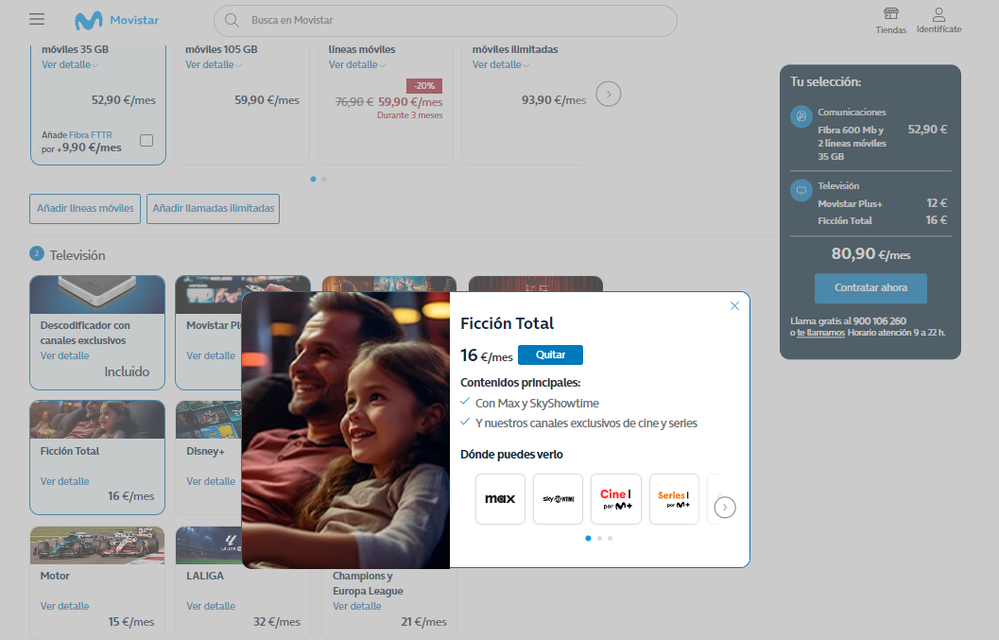Screen dimensions: 999x640
Task: Click Añadir líneas móviles button
Action: pos(85,209)
